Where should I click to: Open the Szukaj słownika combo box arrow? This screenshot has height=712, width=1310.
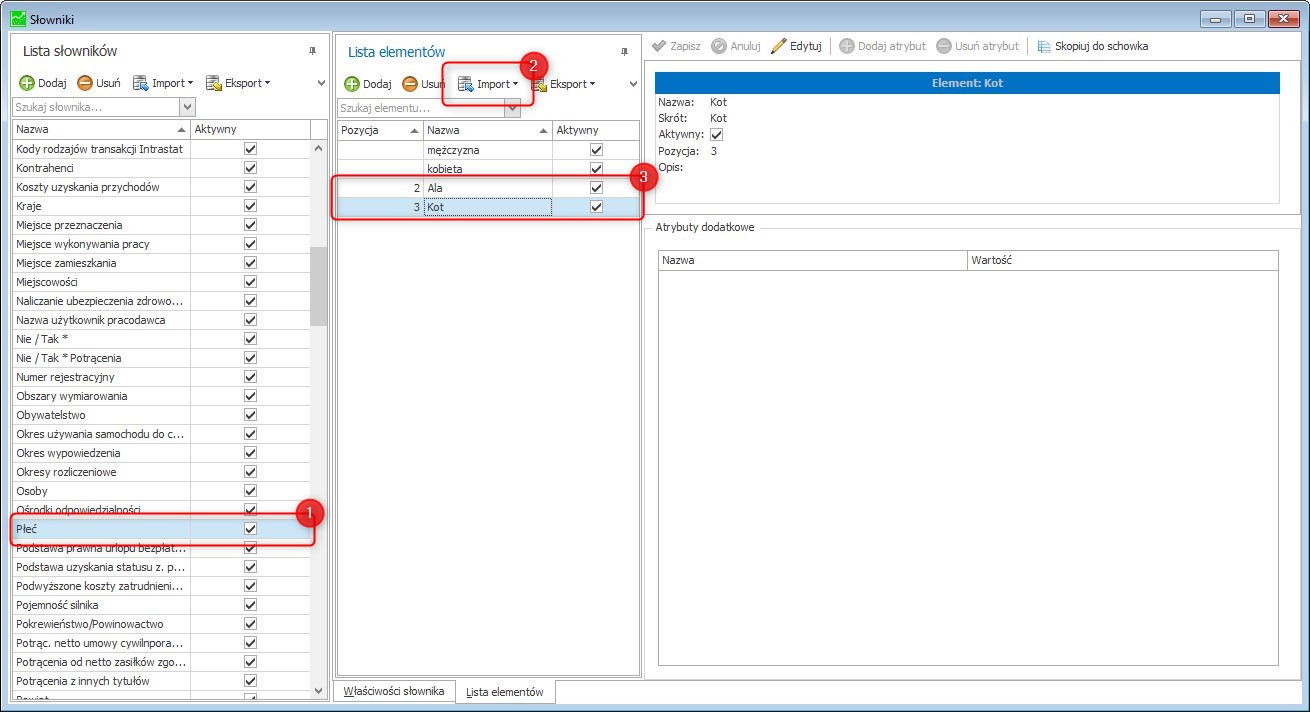[187, 106]
